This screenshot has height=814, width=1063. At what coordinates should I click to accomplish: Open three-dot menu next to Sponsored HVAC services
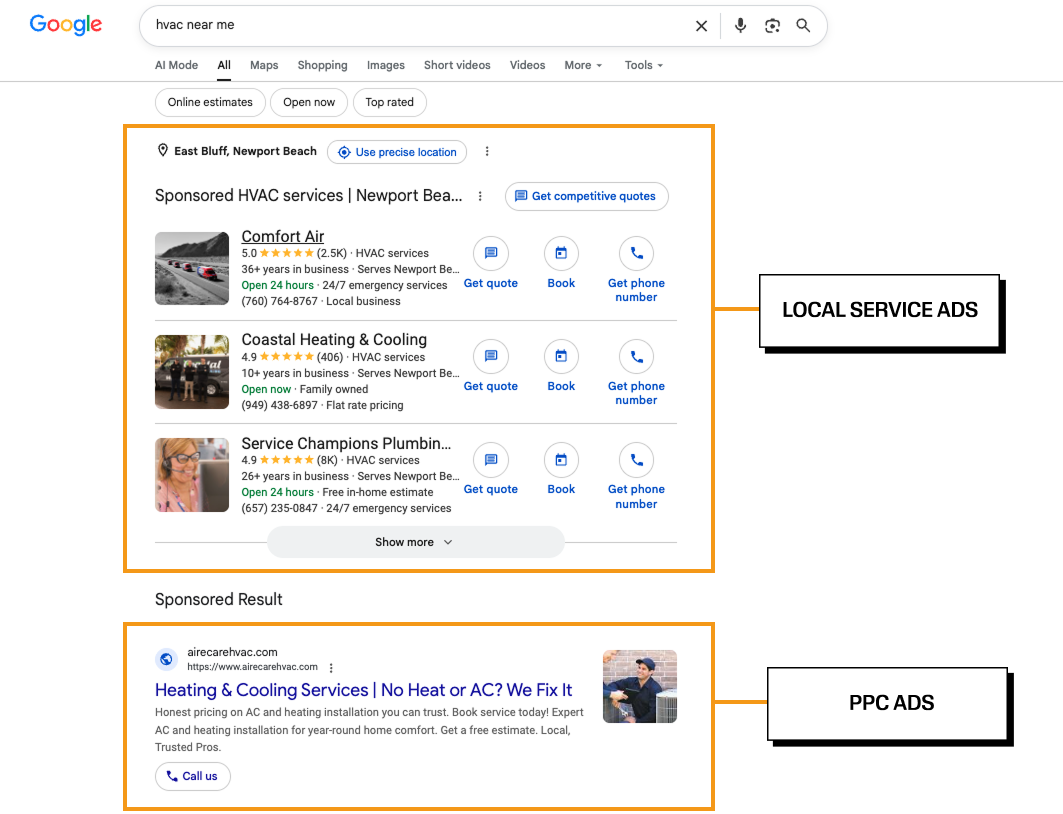(x=480, y=196)
